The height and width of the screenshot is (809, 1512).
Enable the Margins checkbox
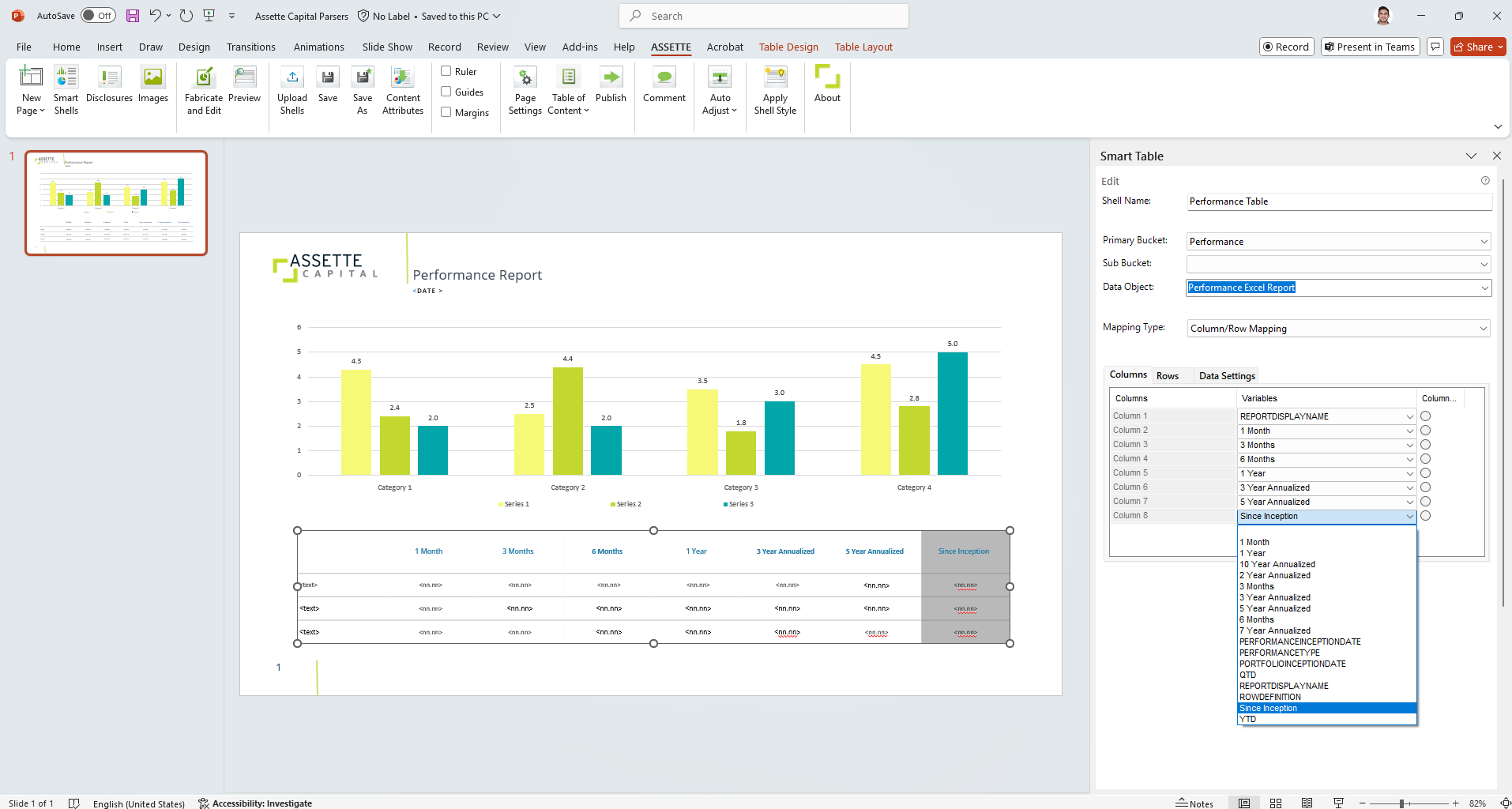tap(446, 112)
